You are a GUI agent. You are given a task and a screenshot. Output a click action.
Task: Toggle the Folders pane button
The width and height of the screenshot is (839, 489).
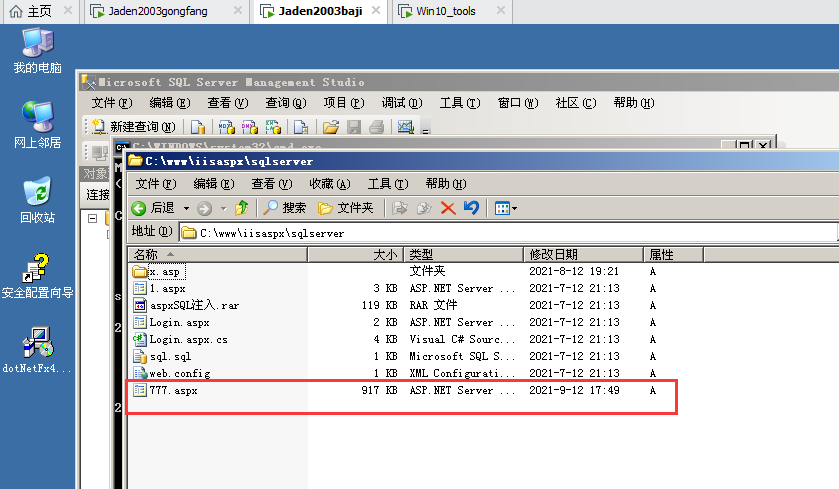tap(345, 208)
